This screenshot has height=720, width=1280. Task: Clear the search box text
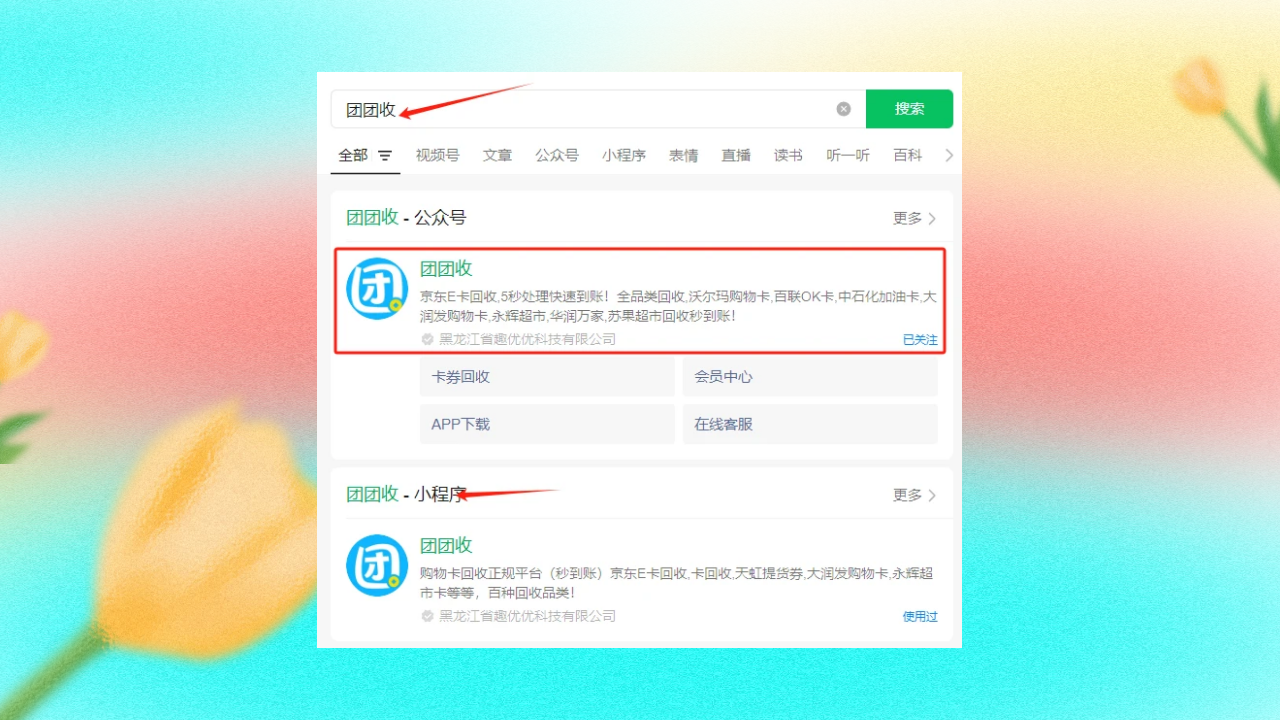pos(843,109)
